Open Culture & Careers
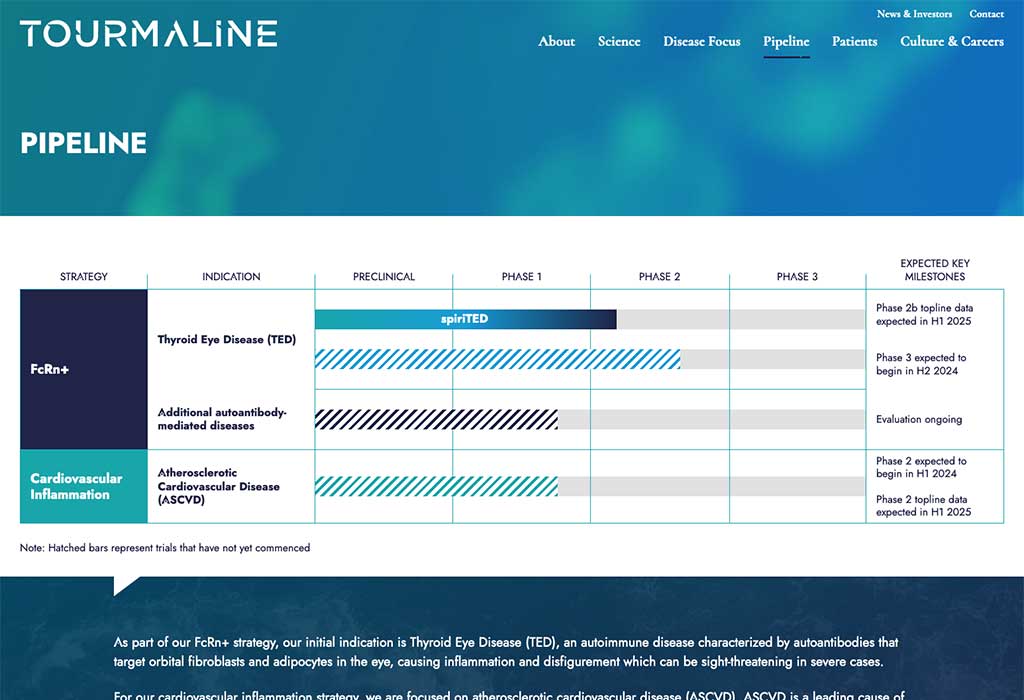Viewport: 1024px width, 700px height. click(x=951, y=42)
